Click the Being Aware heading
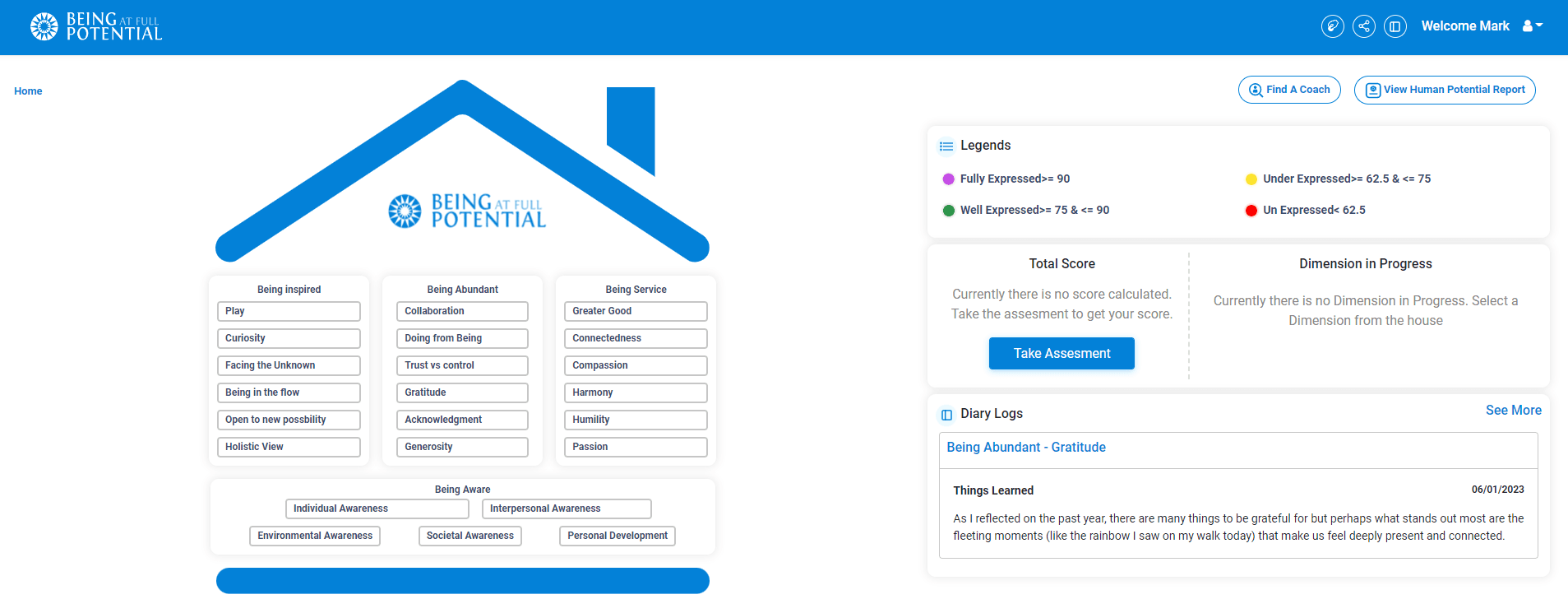 click(462, 490)
